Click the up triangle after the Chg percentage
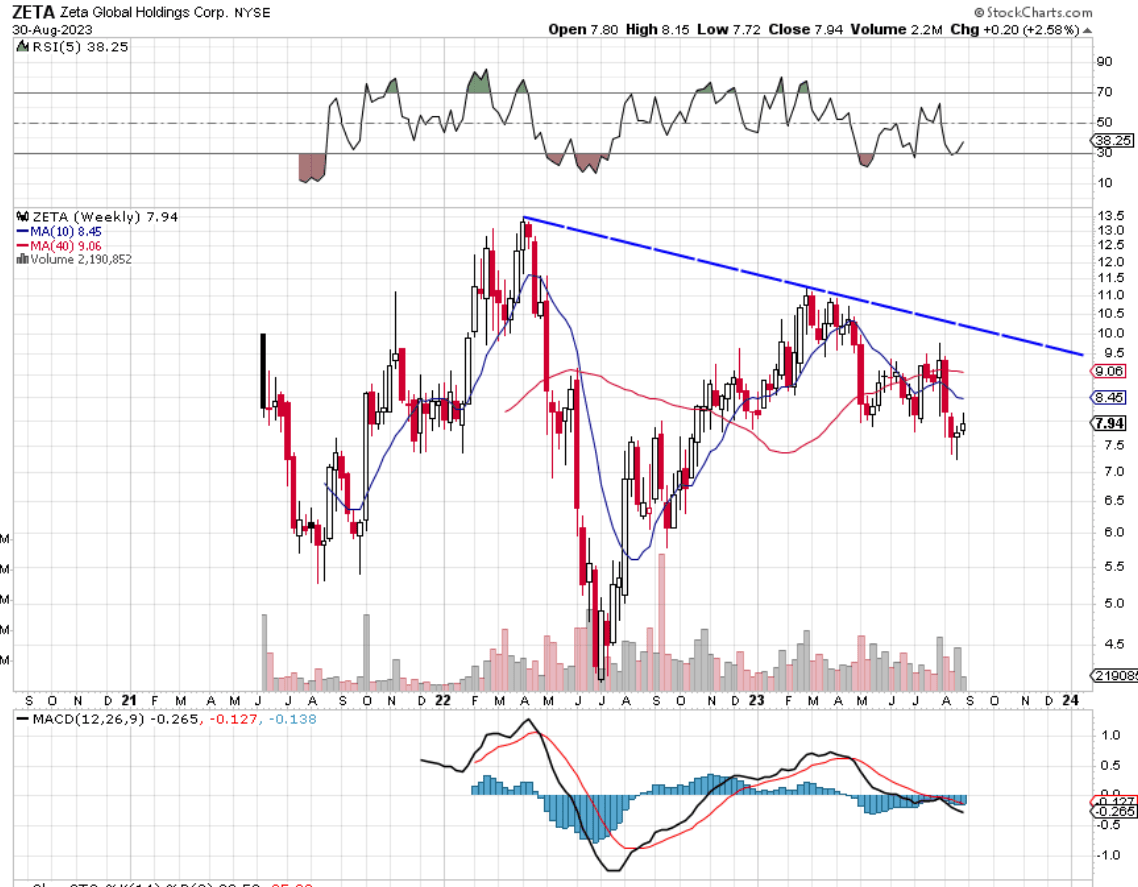1138x887 pixels. click(x=1086, y=30)
